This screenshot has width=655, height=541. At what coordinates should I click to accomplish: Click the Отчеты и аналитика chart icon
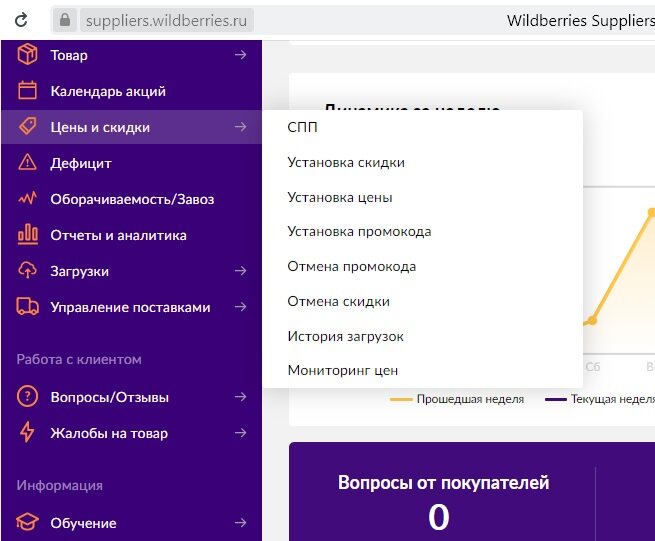27,234
